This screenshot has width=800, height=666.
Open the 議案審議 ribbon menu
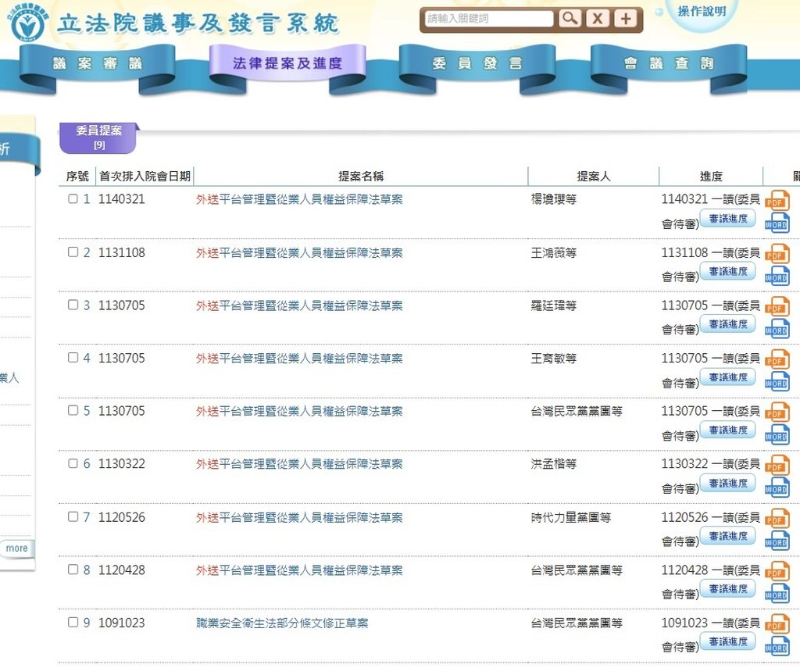click(97, 64)
